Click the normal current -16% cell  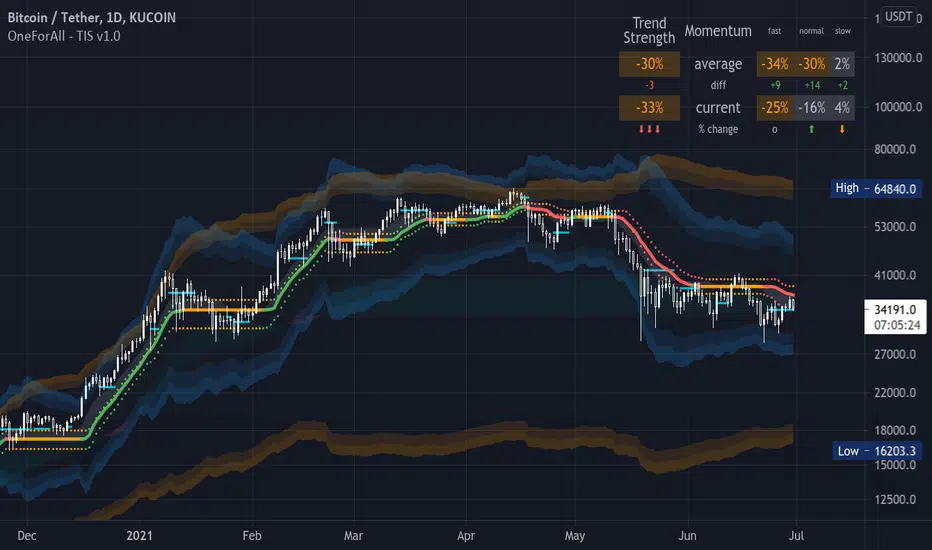pos(812,108)
